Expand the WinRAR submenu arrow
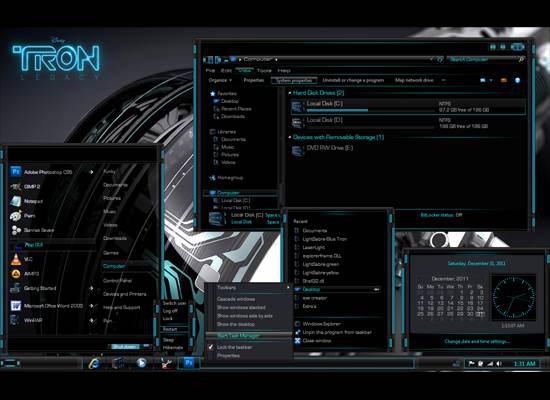Image resolution: width=550 pixels, height=400 pixels. click(x=91, y=320)
